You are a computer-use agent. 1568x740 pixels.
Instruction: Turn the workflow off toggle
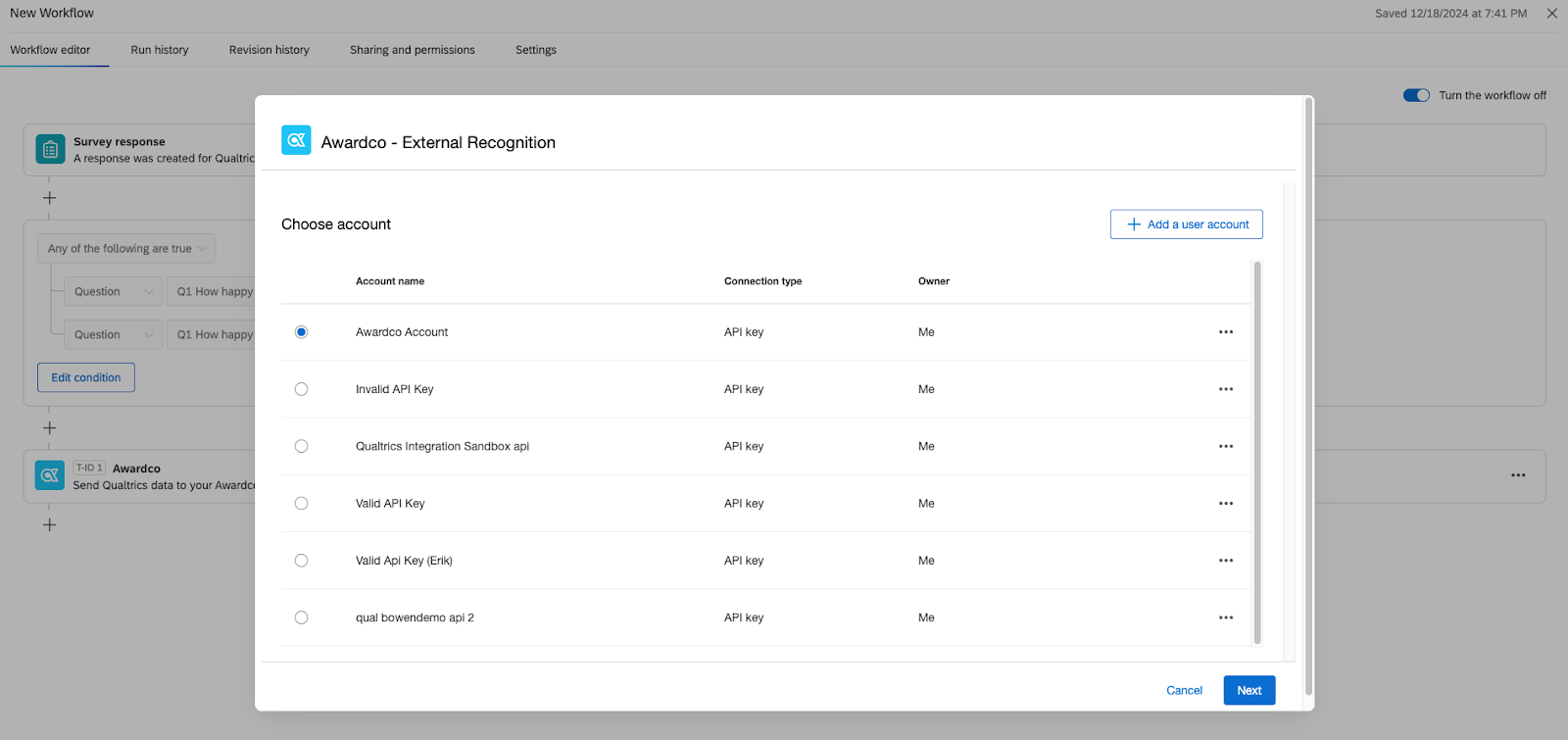pos(1415,95)
